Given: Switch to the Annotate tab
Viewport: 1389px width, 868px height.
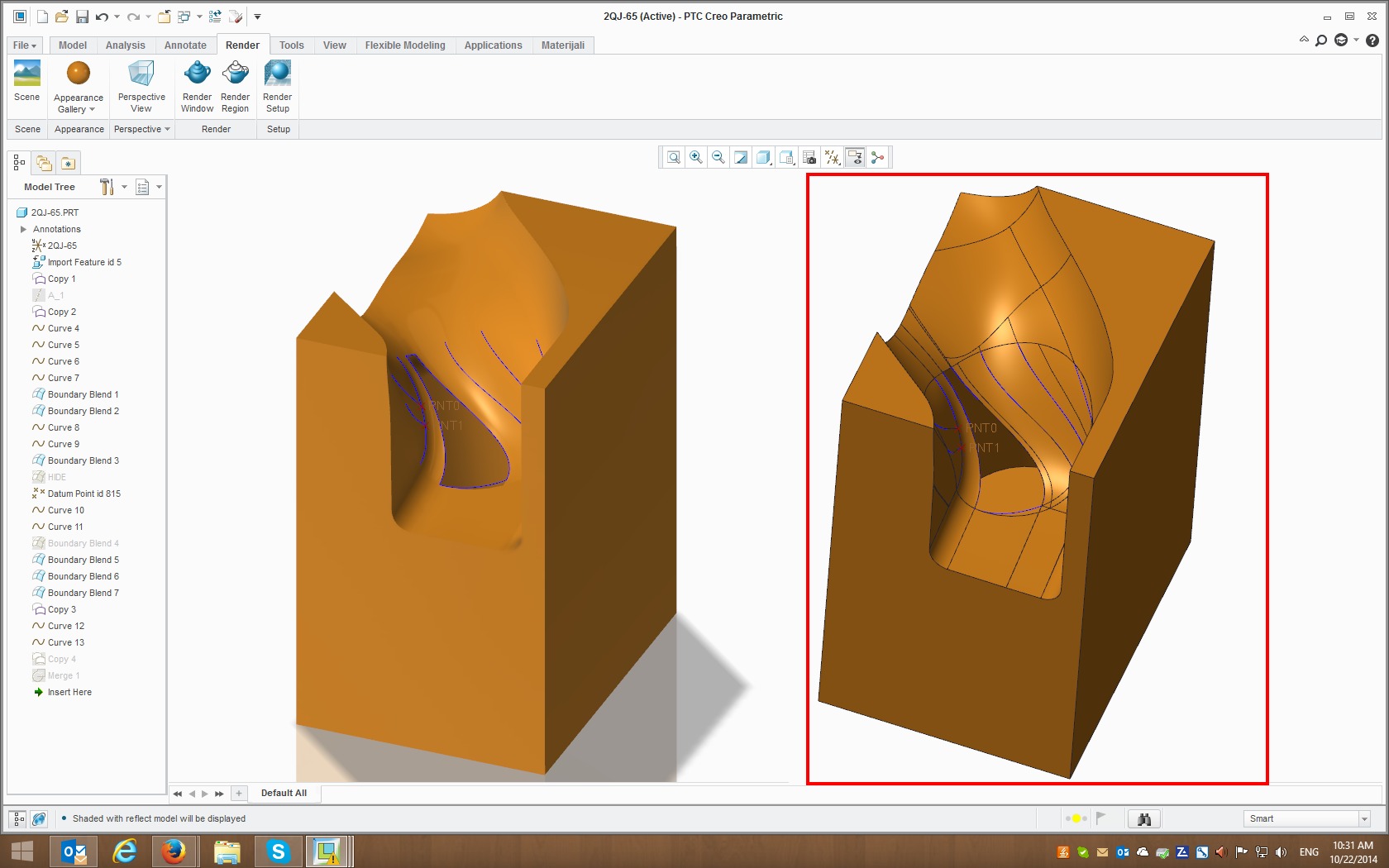Looking at the screenshot, I should (185, 45).
